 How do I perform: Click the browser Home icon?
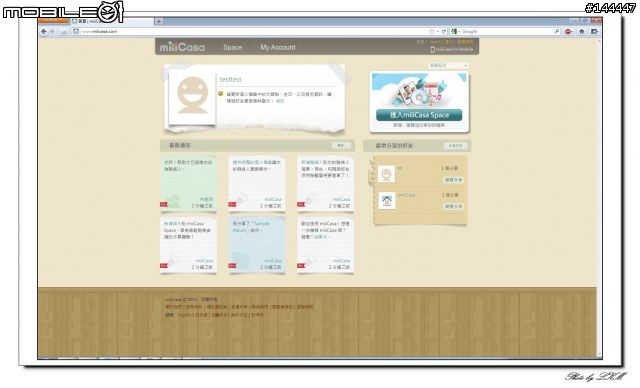point(582,31)
